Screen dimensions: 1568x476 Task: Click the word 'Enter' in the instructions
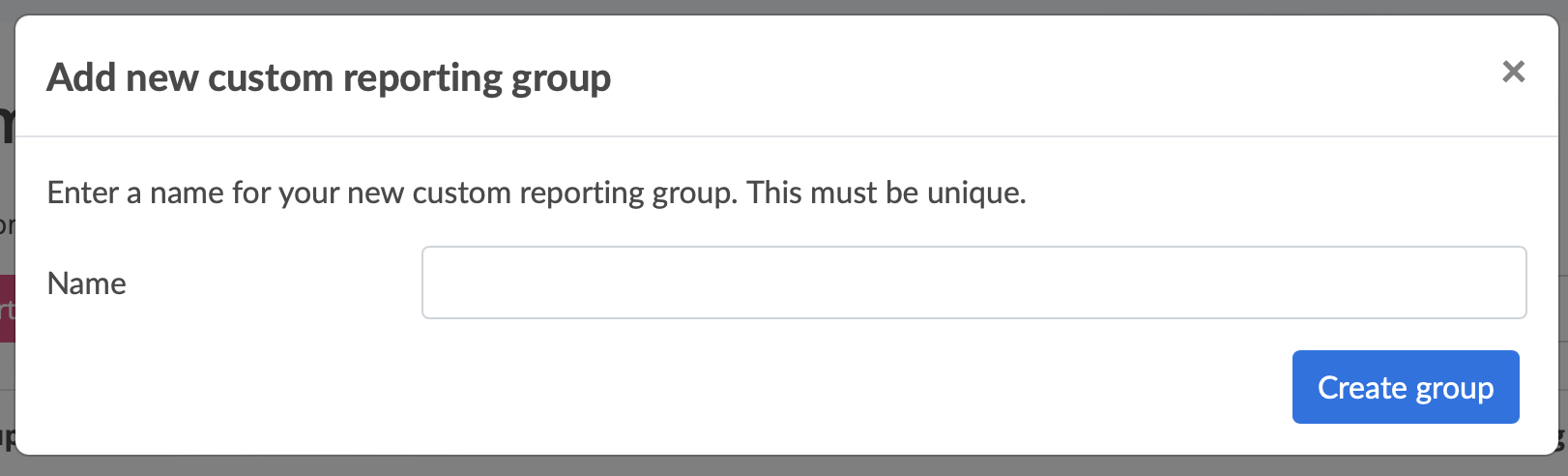tap(83, 193)
